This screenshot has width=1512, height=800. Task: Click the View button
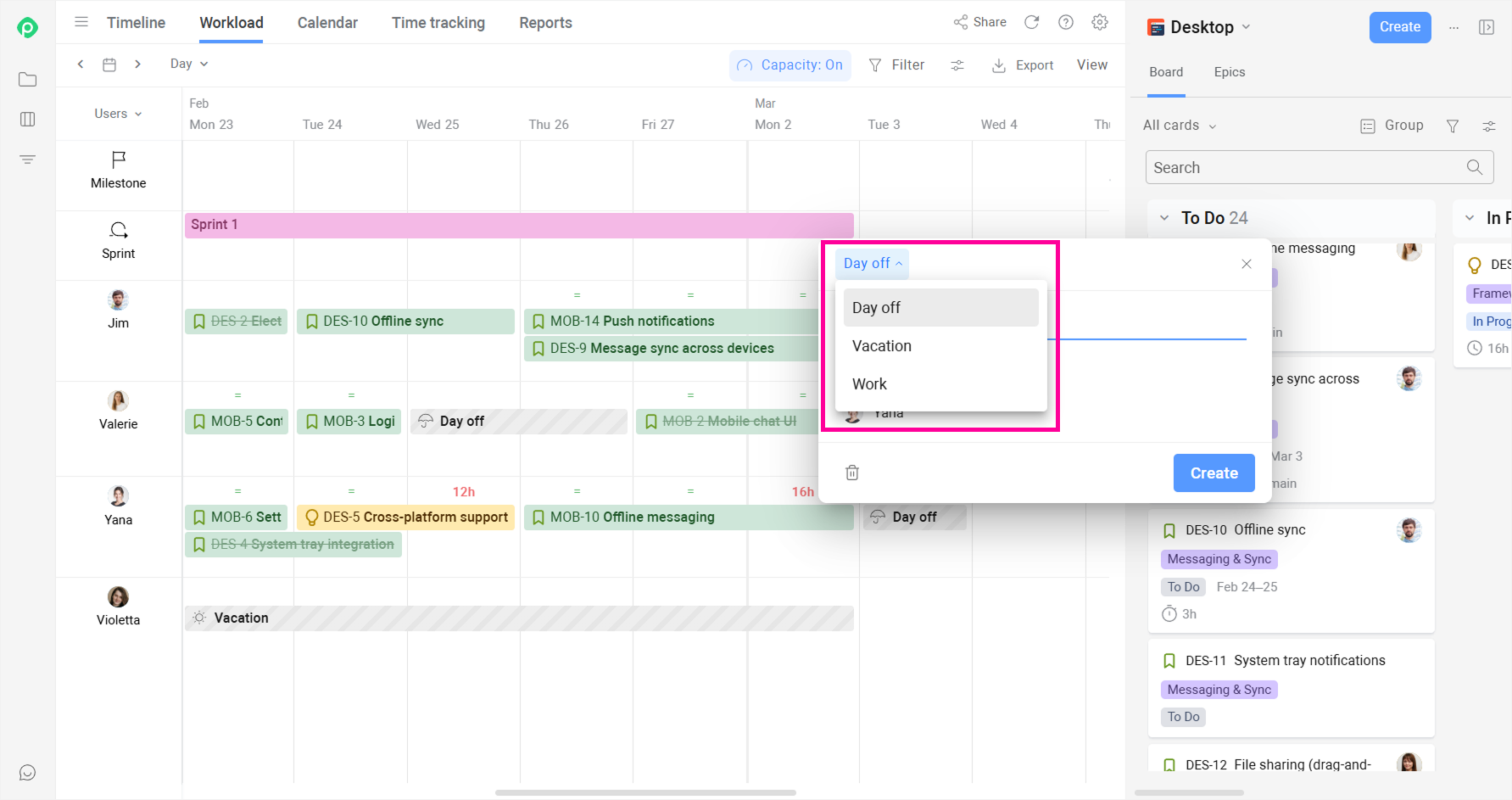[x=1092, y=64]
